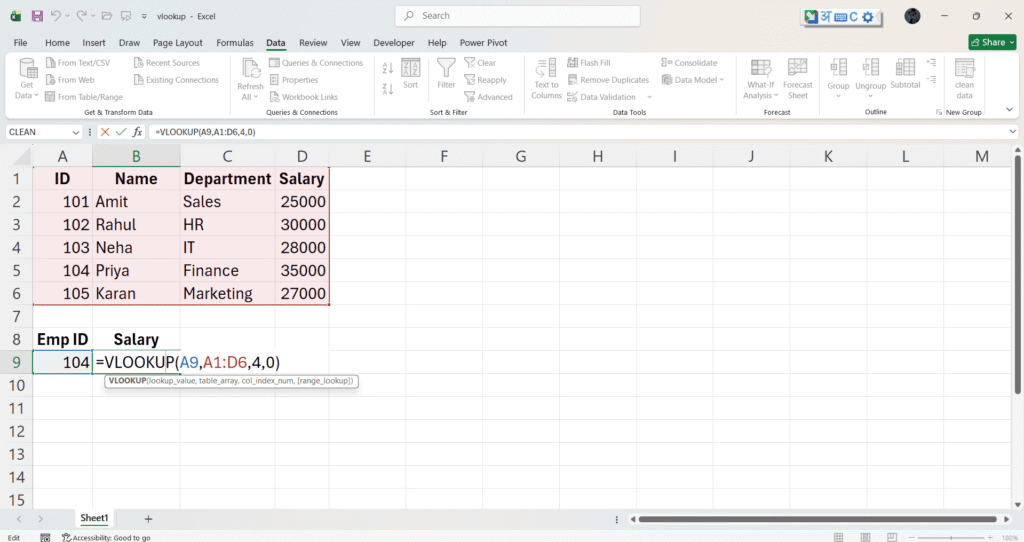Confirm formula with checkmark Enter button

pyautogui.click(x=121, y=132)
